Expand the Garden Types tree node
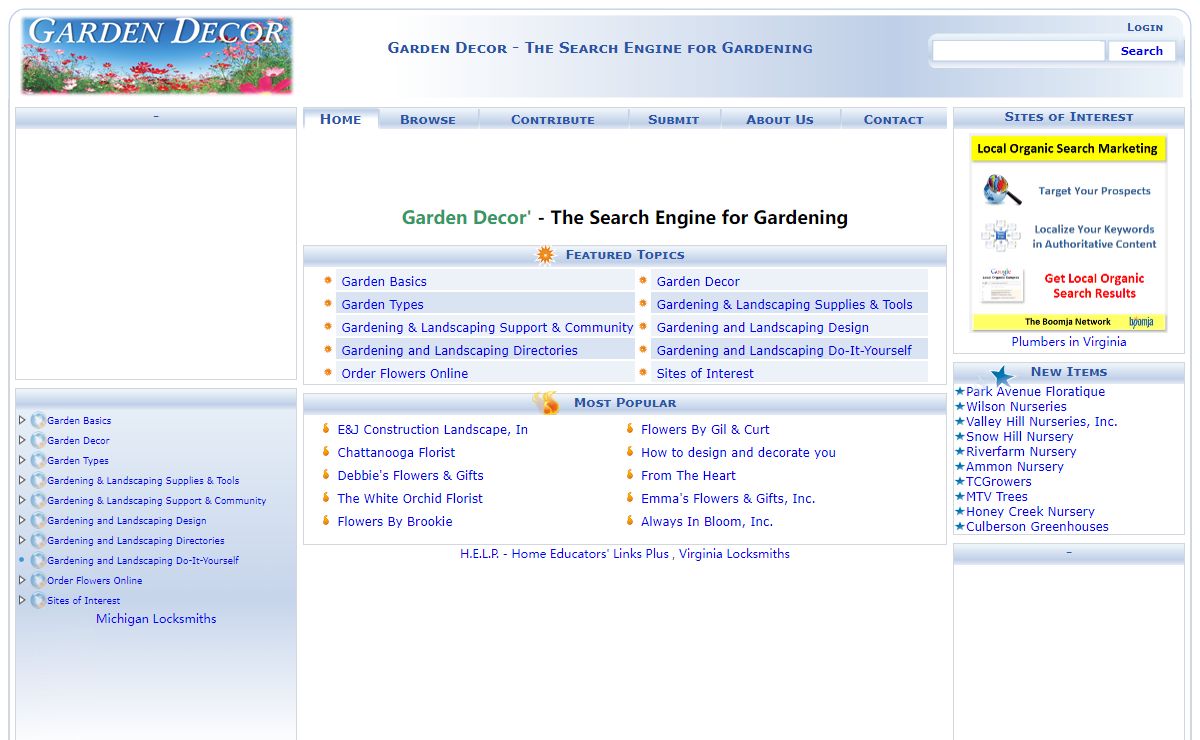The image size is (1200, 740). [22, 460]
